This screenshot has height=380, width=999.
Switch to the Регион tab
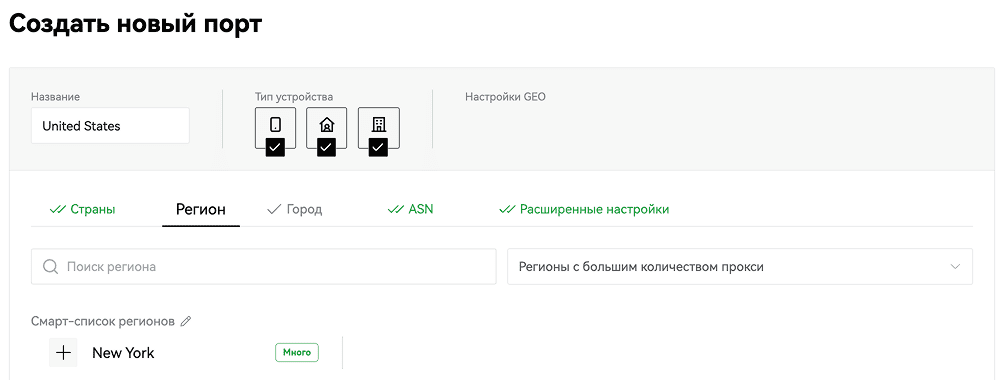(x=201, y=209)
